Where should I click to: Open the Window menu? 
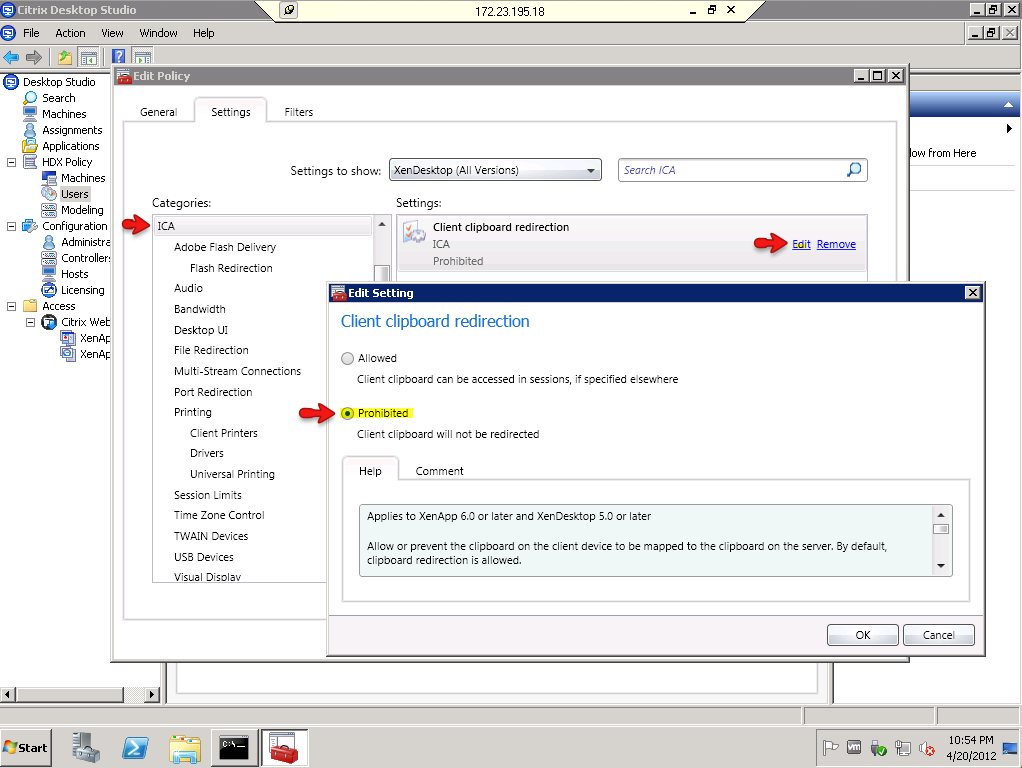(x=158, y=33)
